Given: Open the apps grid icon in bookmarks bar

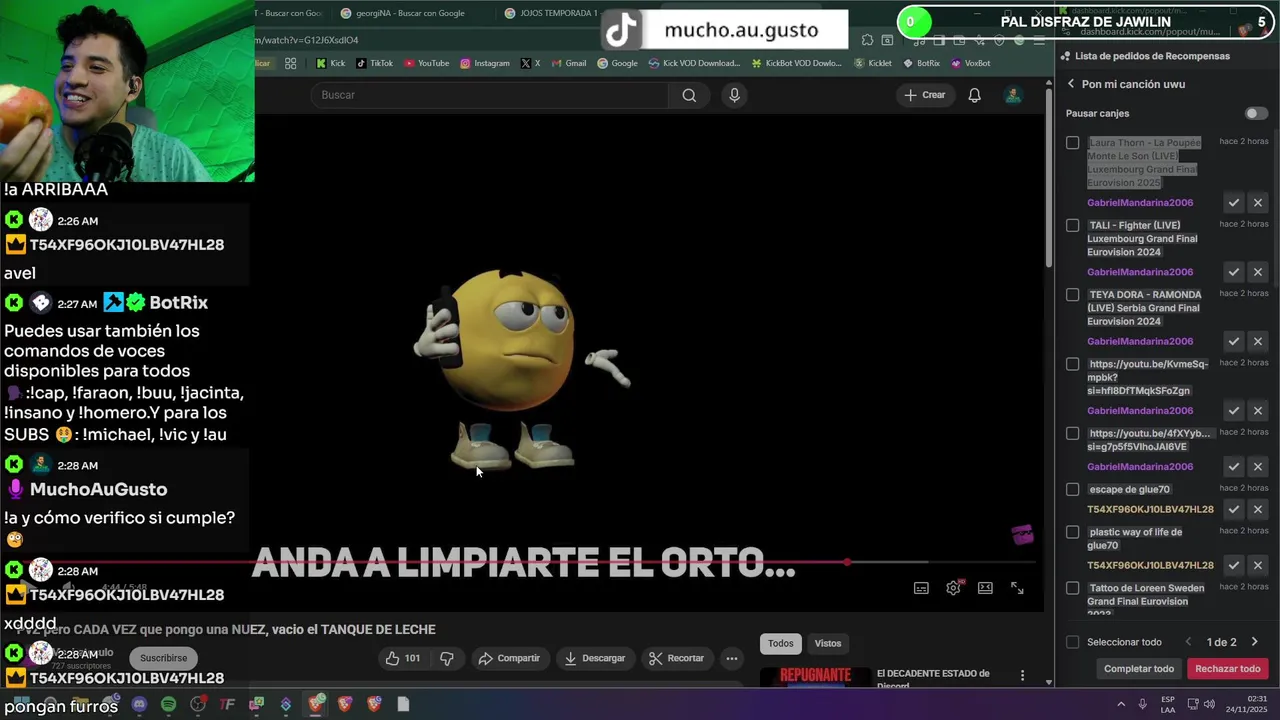Looking at the screenshot, I should click(x=290, y=63).
